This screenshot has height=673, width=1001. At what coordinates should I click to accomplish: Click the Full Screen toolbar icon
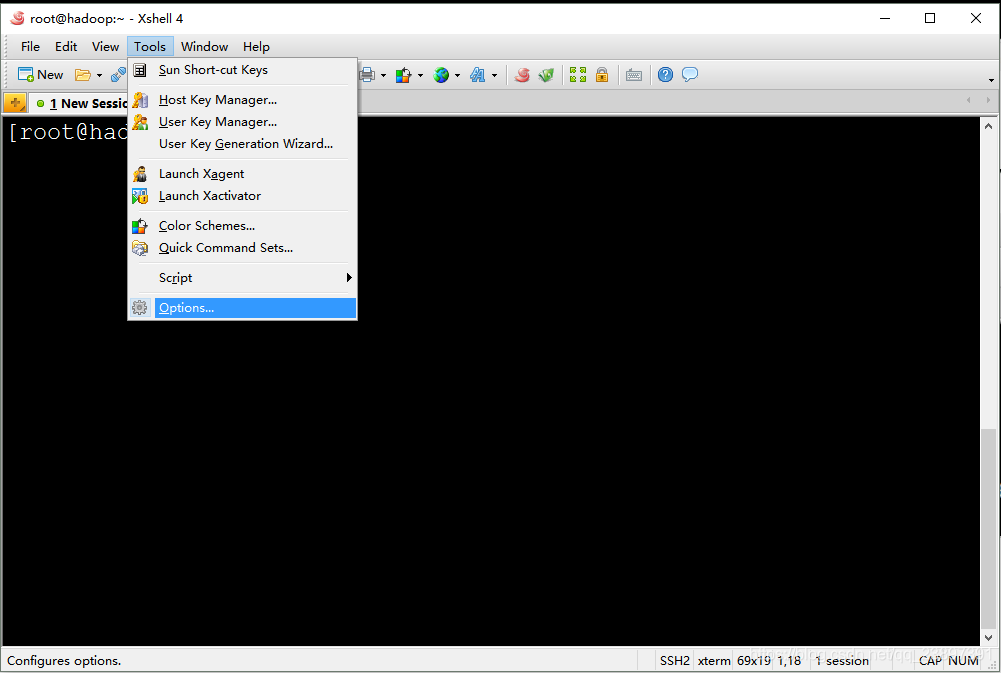[578, 75]
